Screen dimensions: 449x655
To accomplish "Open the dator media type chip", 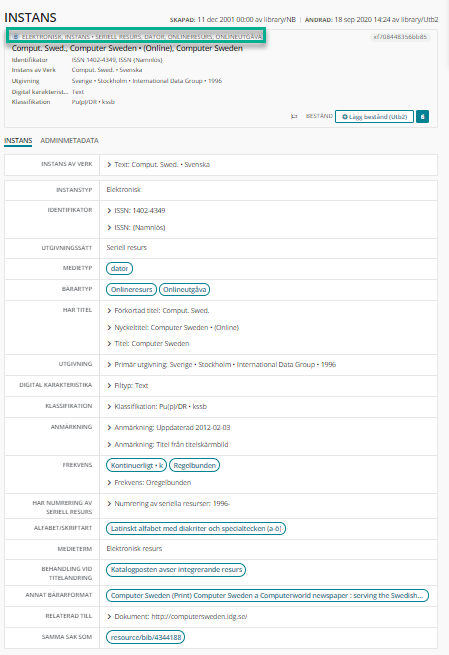I will (119, 269).
